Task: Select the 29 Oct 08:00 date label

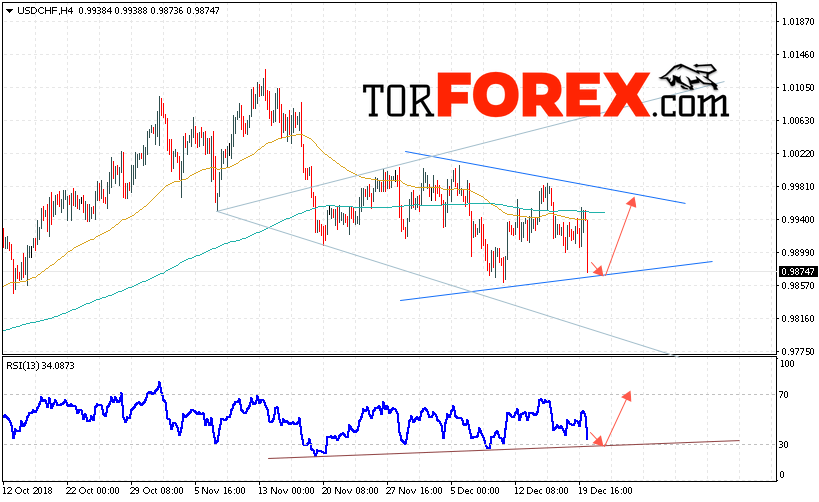Action: (x=157, y=491)
